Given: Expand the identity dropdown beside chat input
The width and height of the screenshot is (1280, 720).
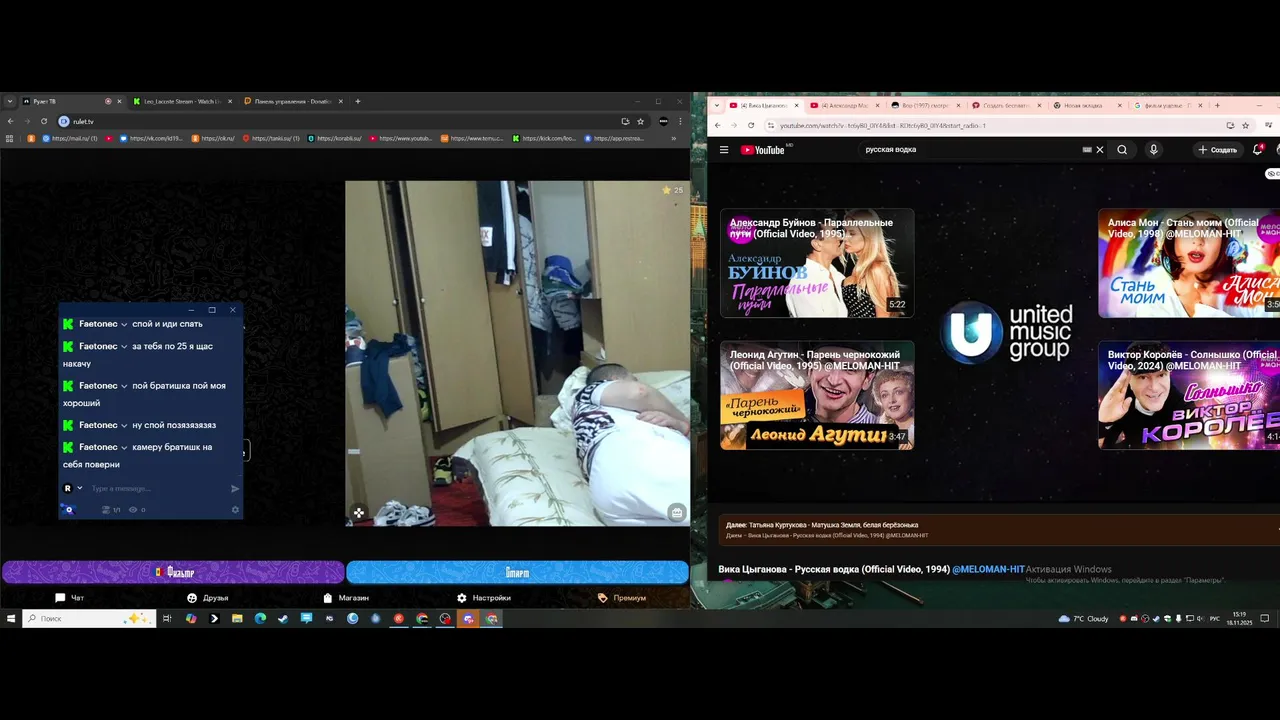Looking at the screenshot, I should point(80,489).
